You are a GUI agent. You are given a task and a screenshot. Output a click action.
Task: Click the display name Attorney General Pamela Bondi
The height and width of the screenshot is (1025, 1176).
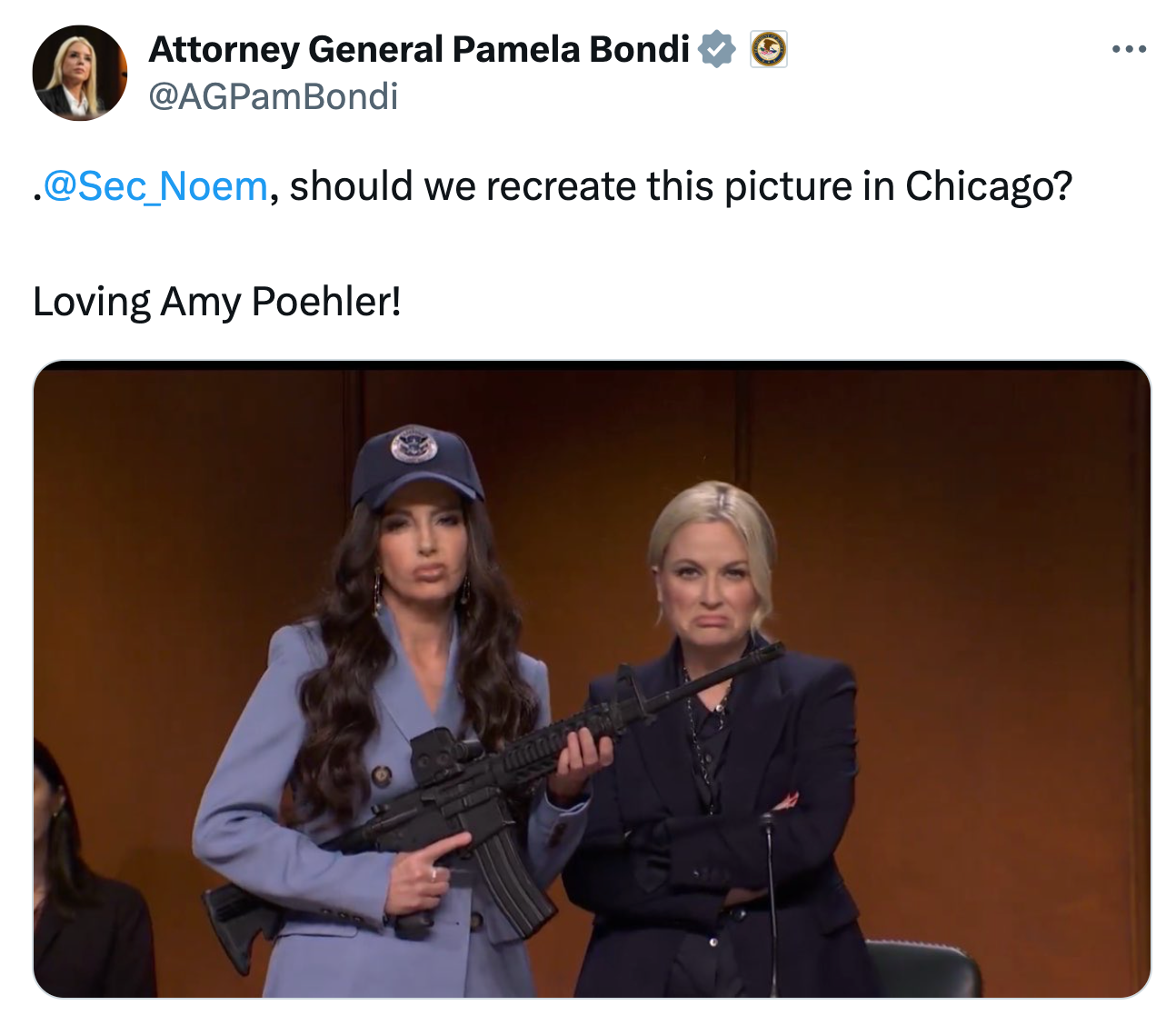[x=419, y=49]
